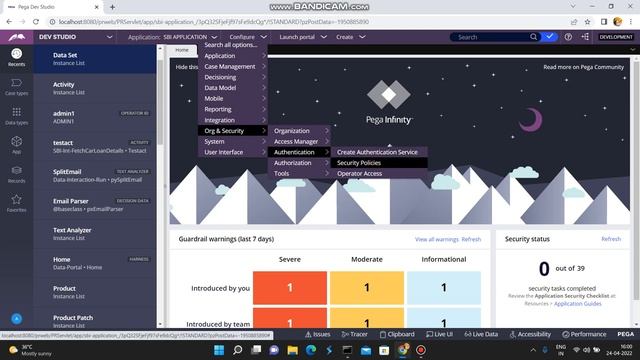Open Data Set Instance List recent

coord(95,59)
